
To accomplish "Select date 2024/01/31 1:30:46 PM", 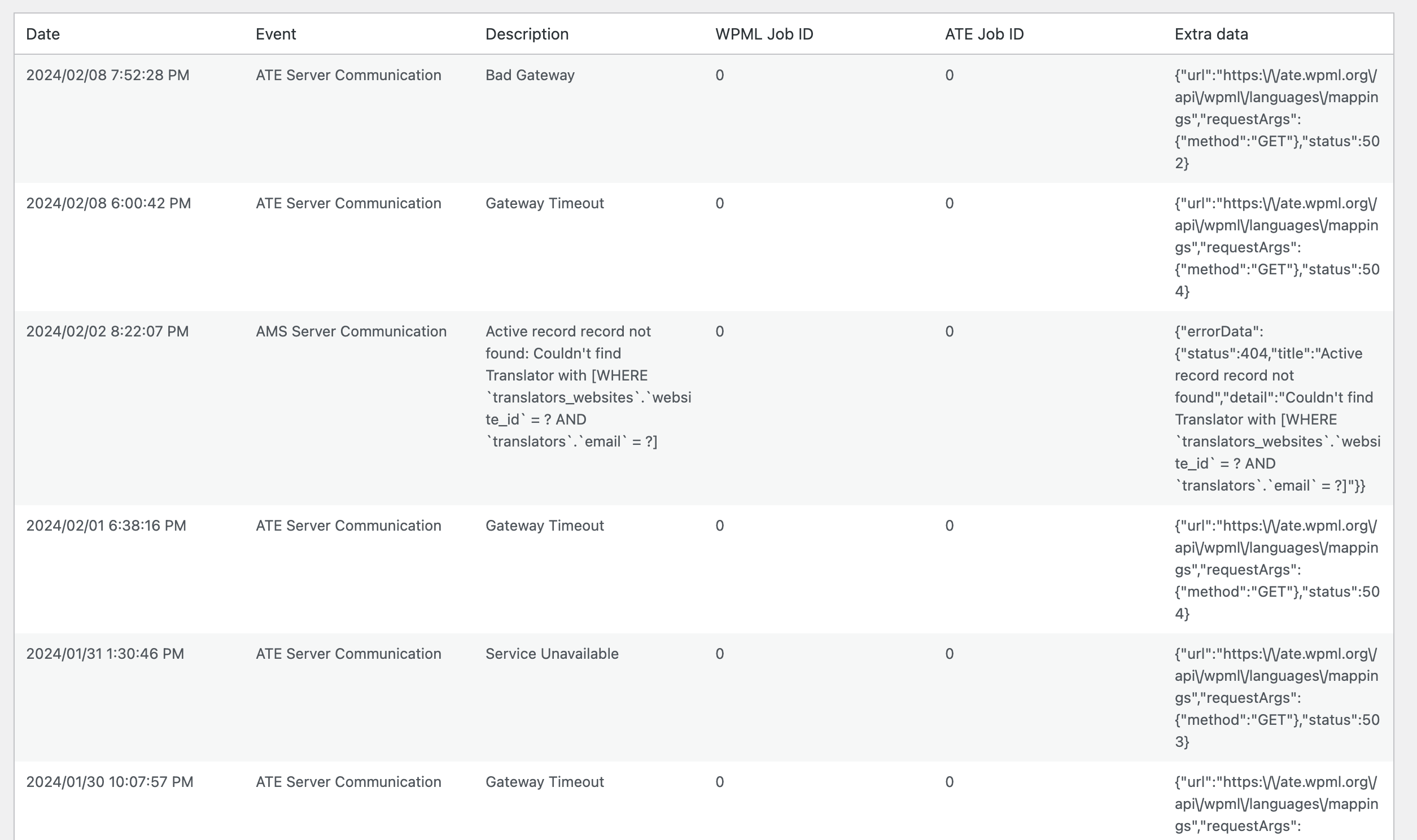I will tap(105, 654).
